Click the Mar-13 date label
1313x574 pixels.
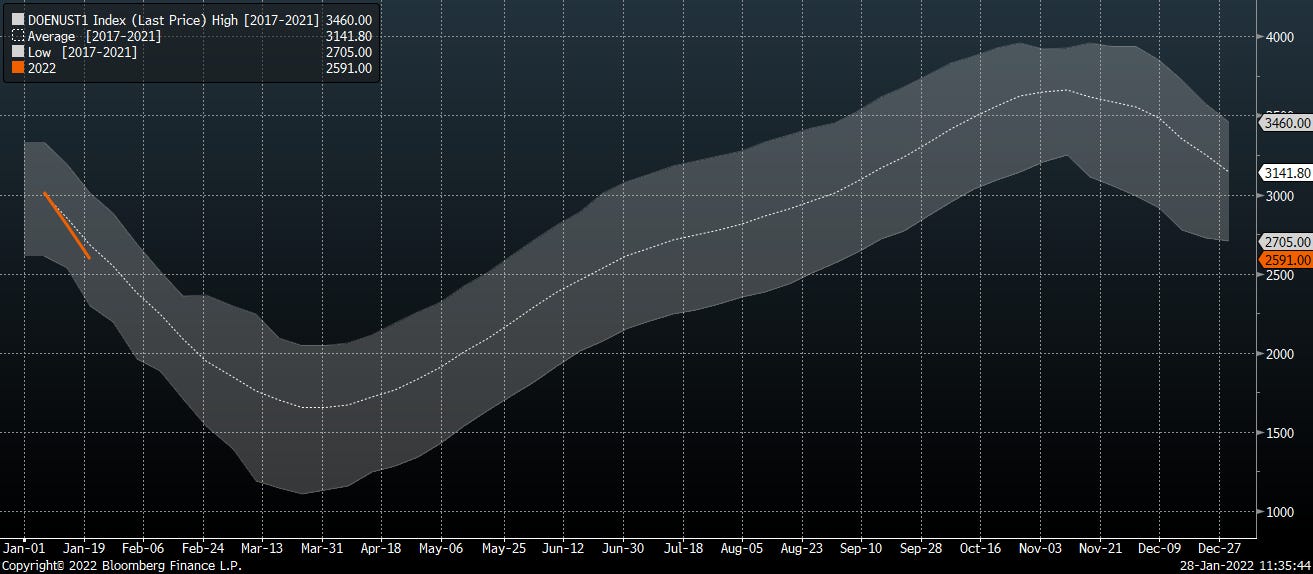coord(261,549)
